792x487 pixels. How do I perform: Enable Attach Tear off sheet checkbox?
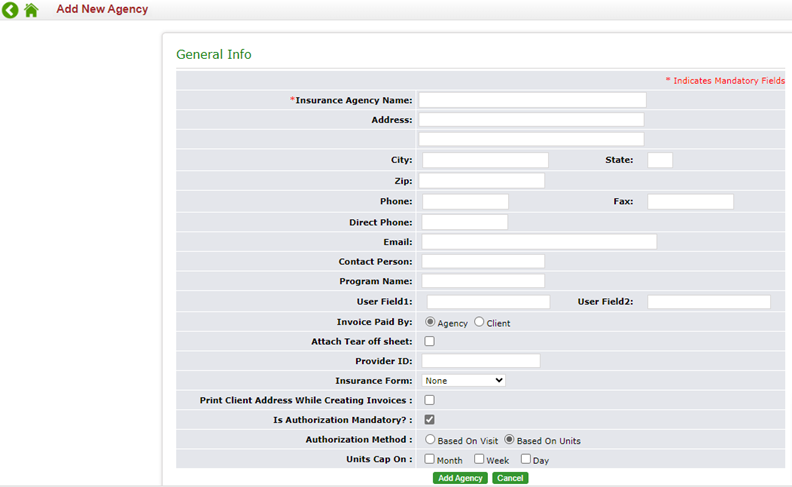click(430, 341)
